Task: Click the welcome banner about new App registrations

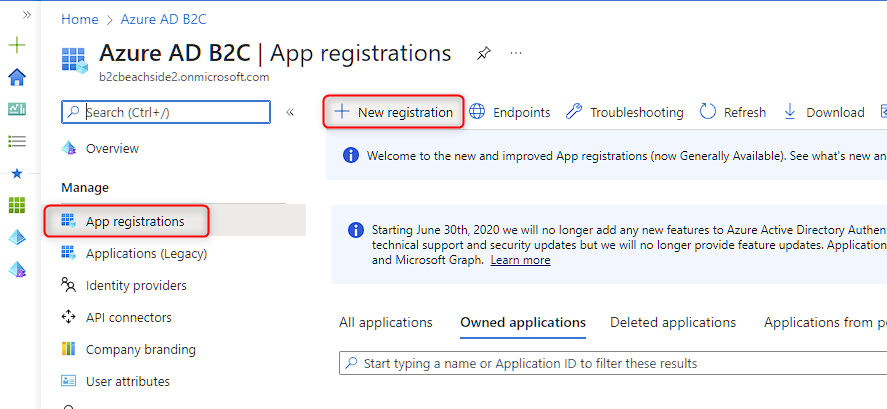Action: 606,156
